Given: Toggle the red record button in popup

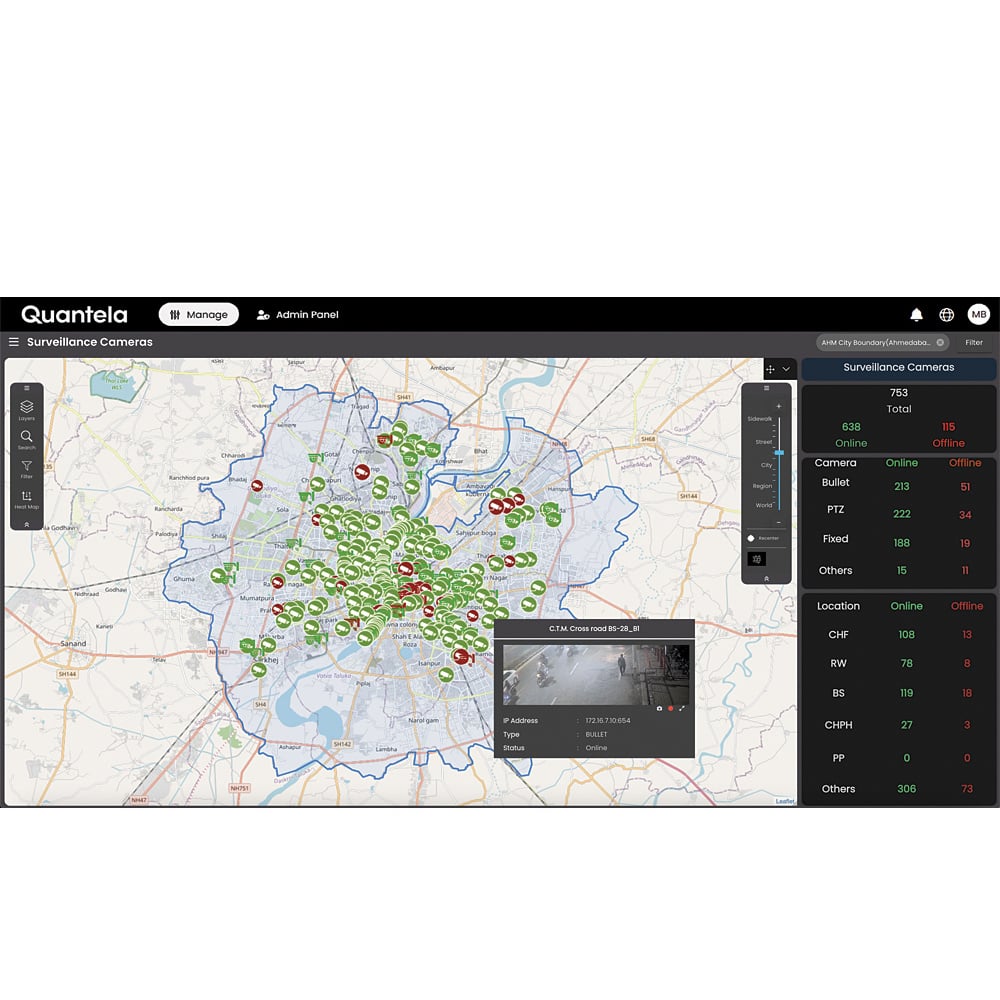Looking at the screenshot, I should pyautogui.click(x=670, y=708).
